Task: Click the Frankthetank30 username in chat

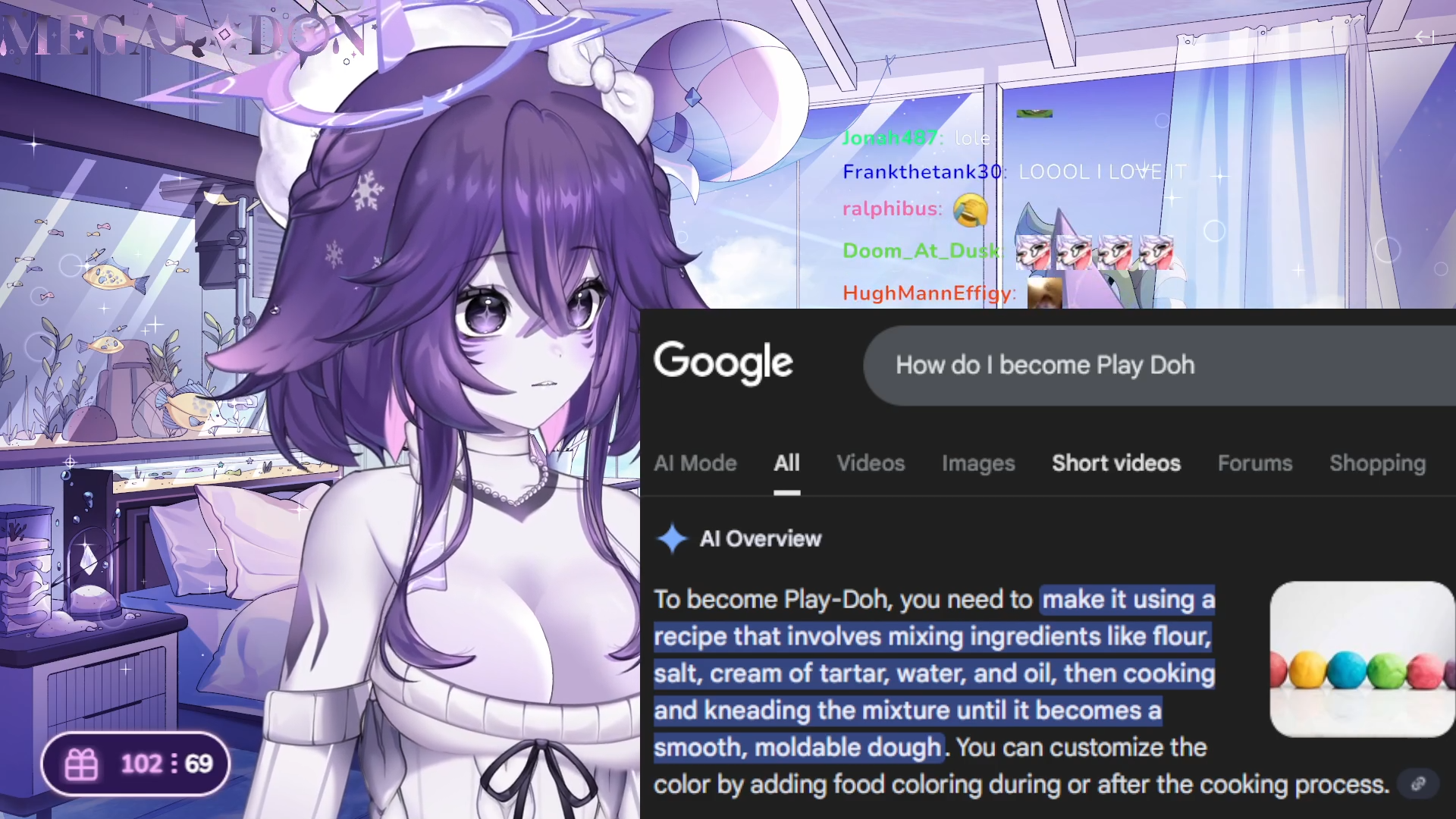Action: tap(922, 172)
